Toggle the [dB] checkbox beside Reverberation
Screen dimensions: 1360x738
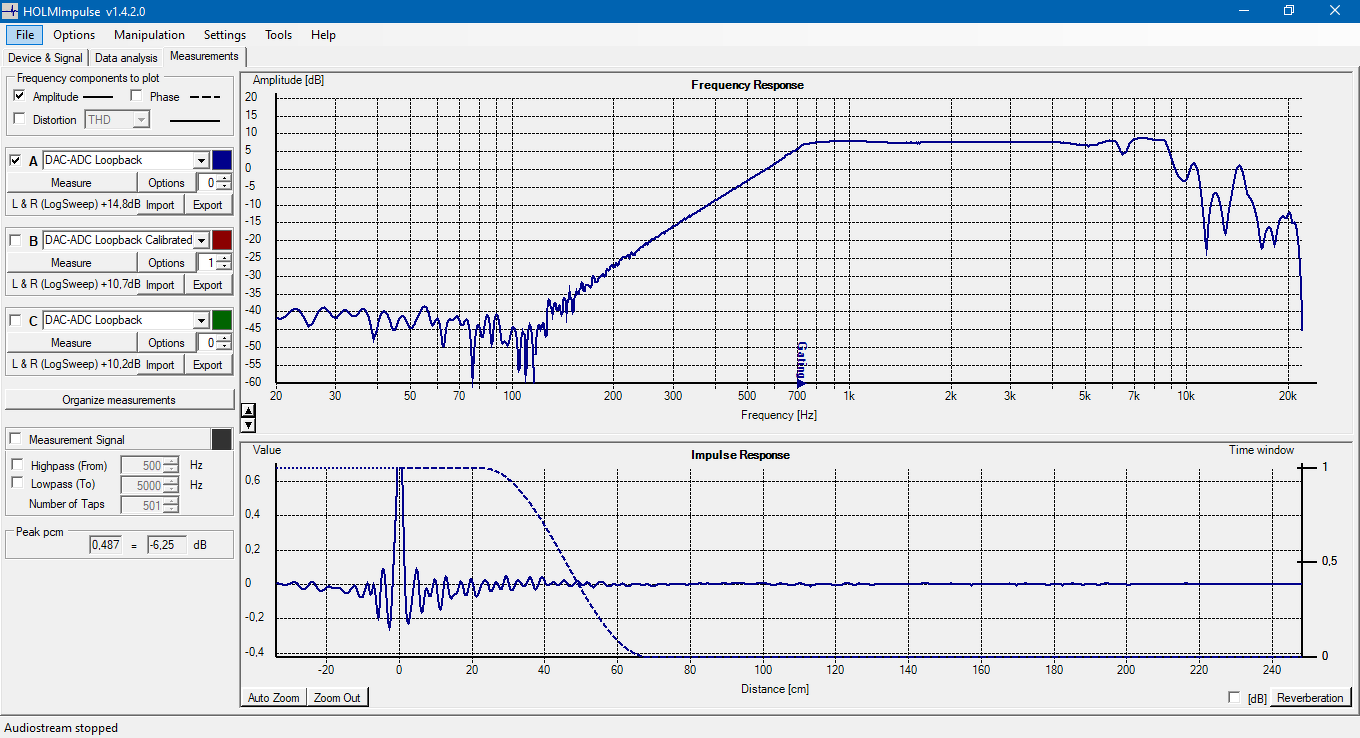[x=1234, y=697]
